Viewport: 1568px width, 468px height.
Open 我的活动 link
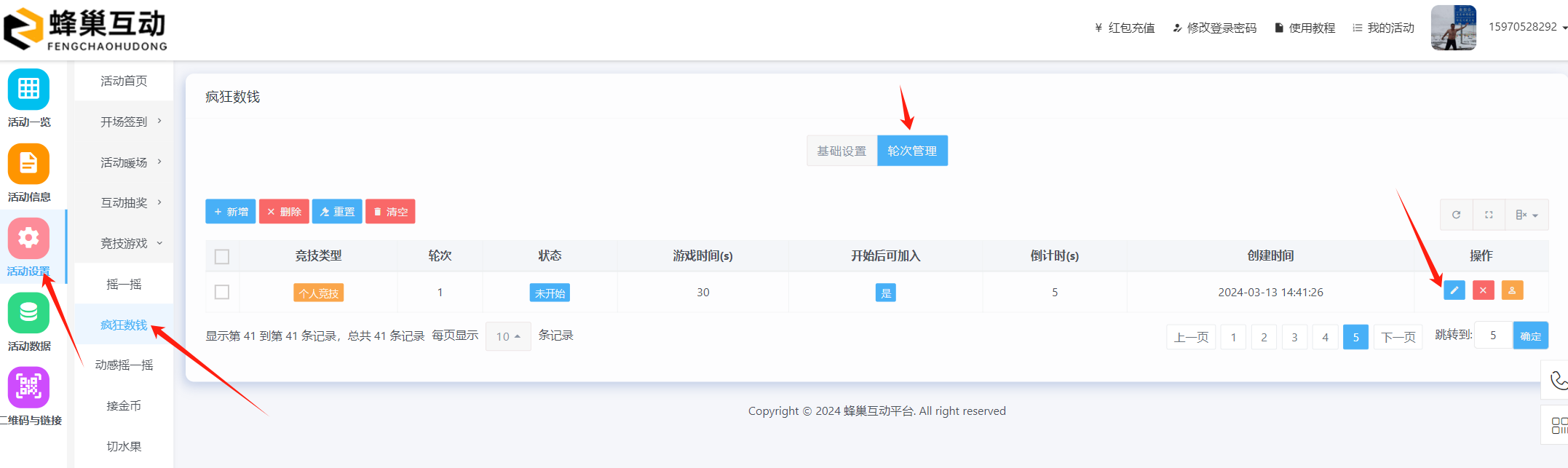pos(1383,28)
